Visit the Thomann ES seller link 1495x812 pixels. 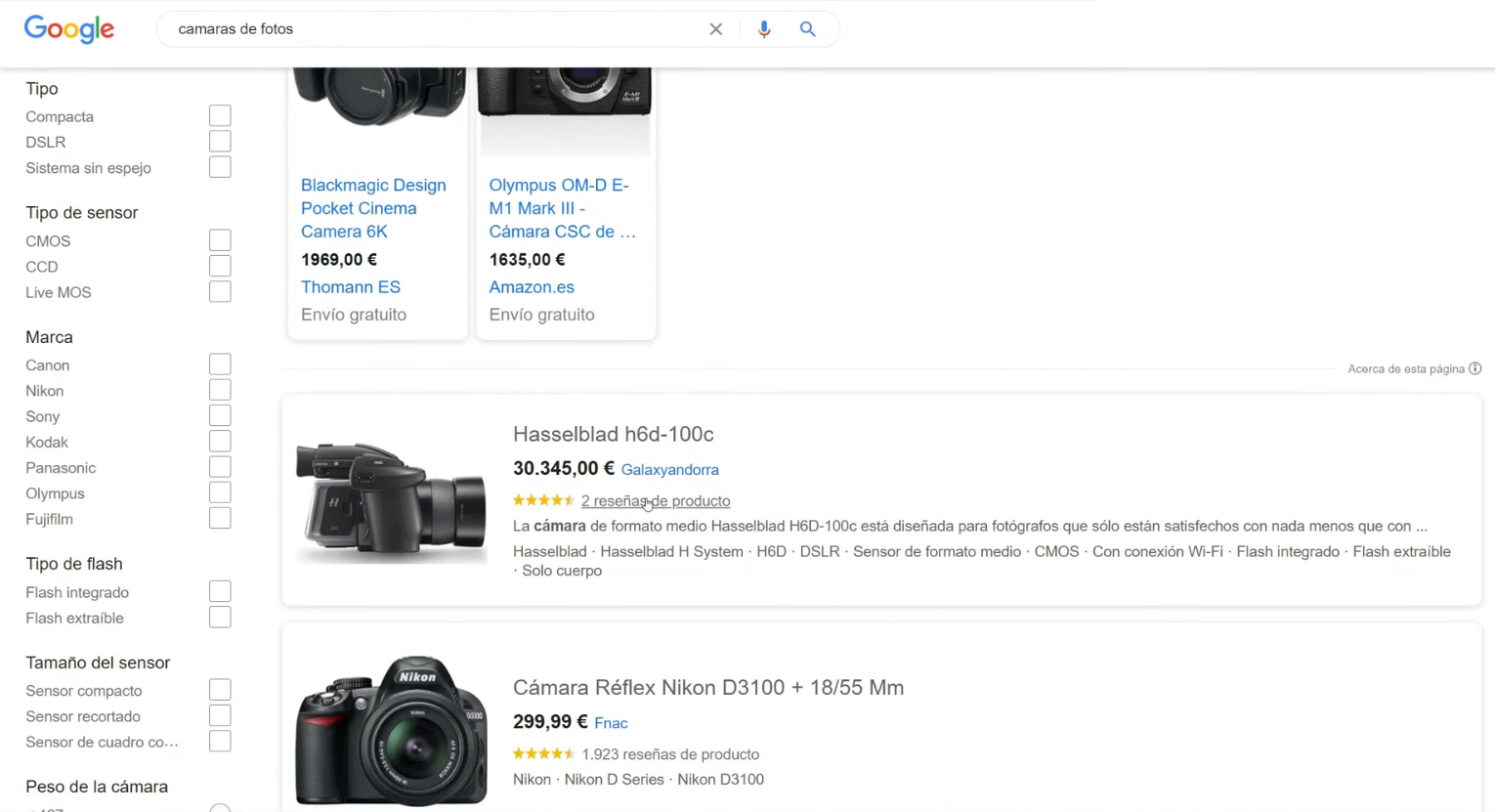point(351,287)
